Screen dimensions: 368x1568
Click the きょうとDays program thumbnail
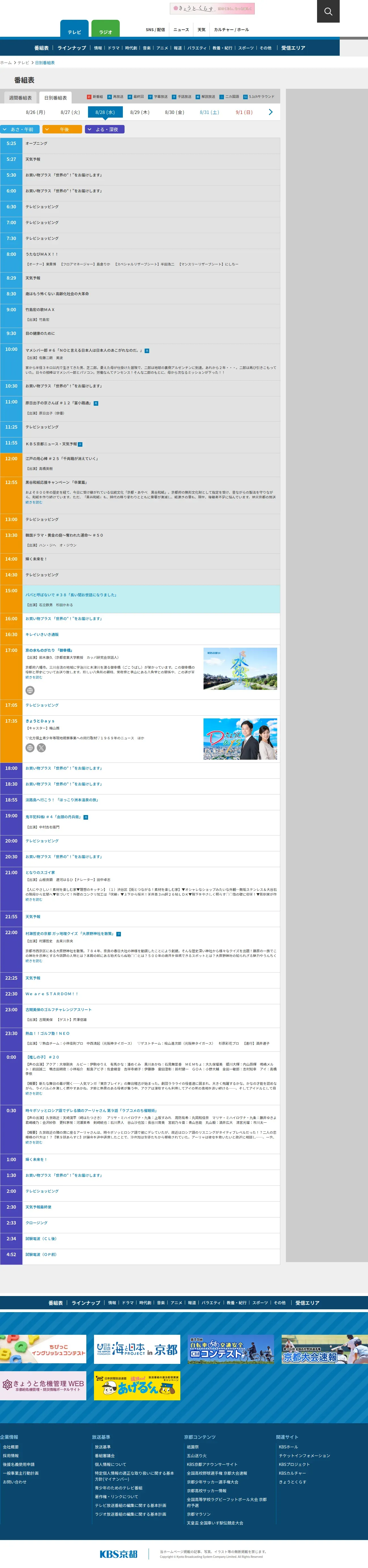pyautogui.click(x=240, y=739)
